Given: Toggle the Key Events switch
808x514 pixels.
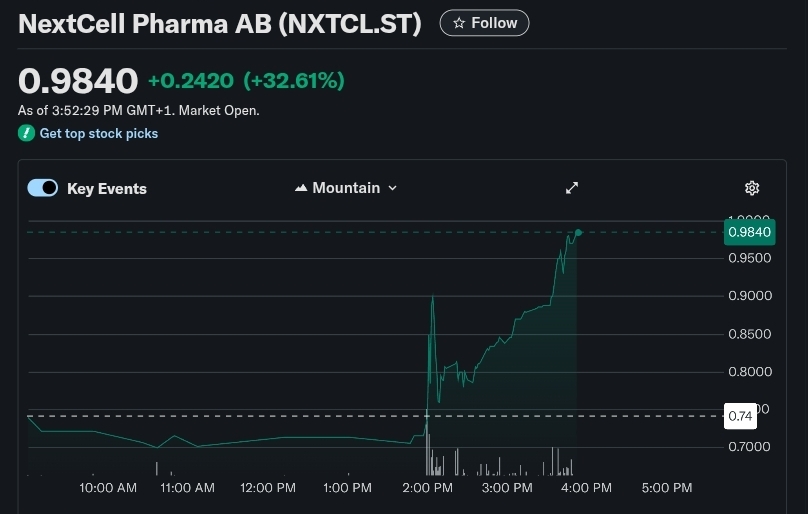Looking at the screenshot, I should (43, 188).
